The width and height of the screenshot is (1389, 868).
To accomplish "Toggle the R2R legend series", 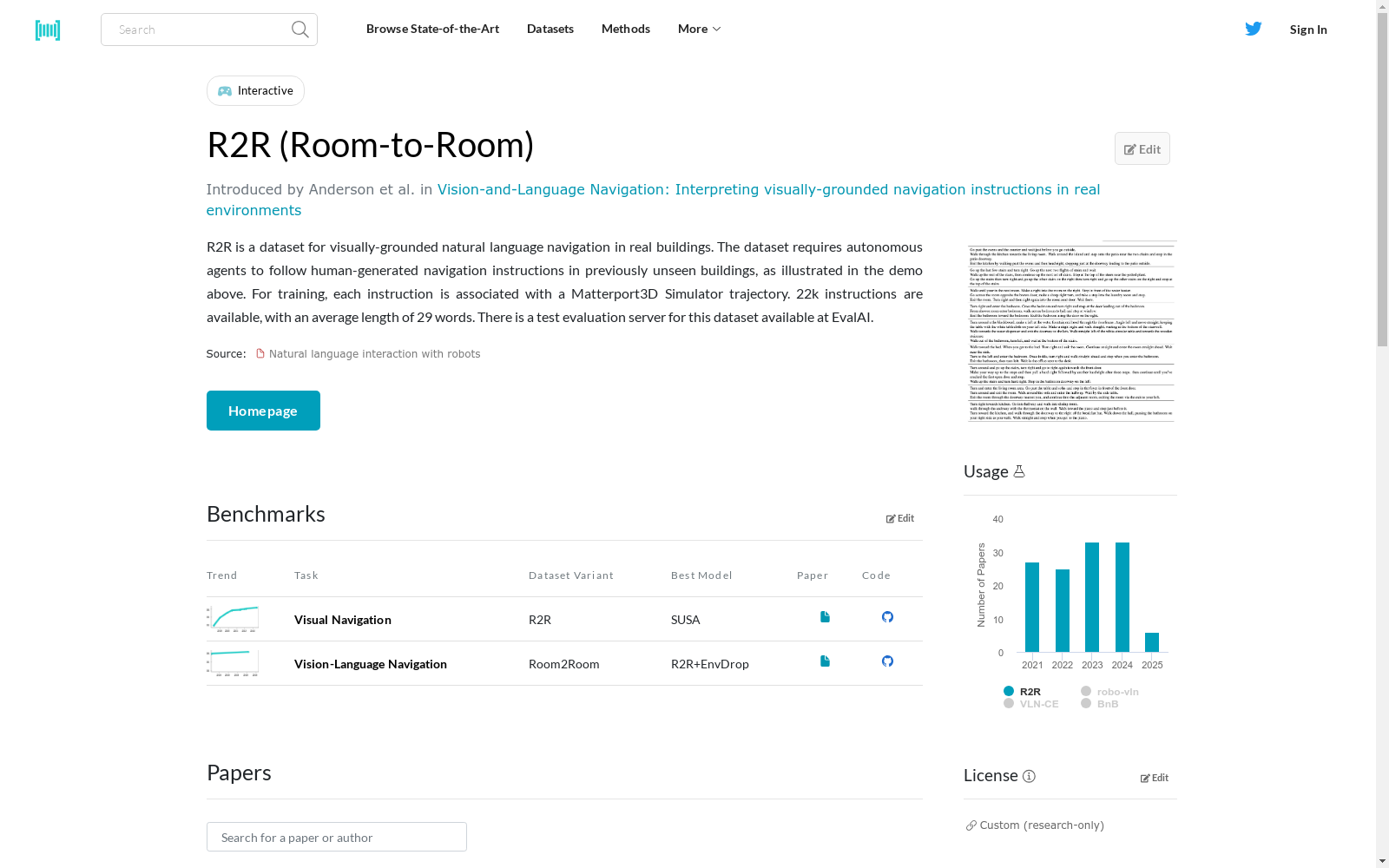I will (1023, 692).
